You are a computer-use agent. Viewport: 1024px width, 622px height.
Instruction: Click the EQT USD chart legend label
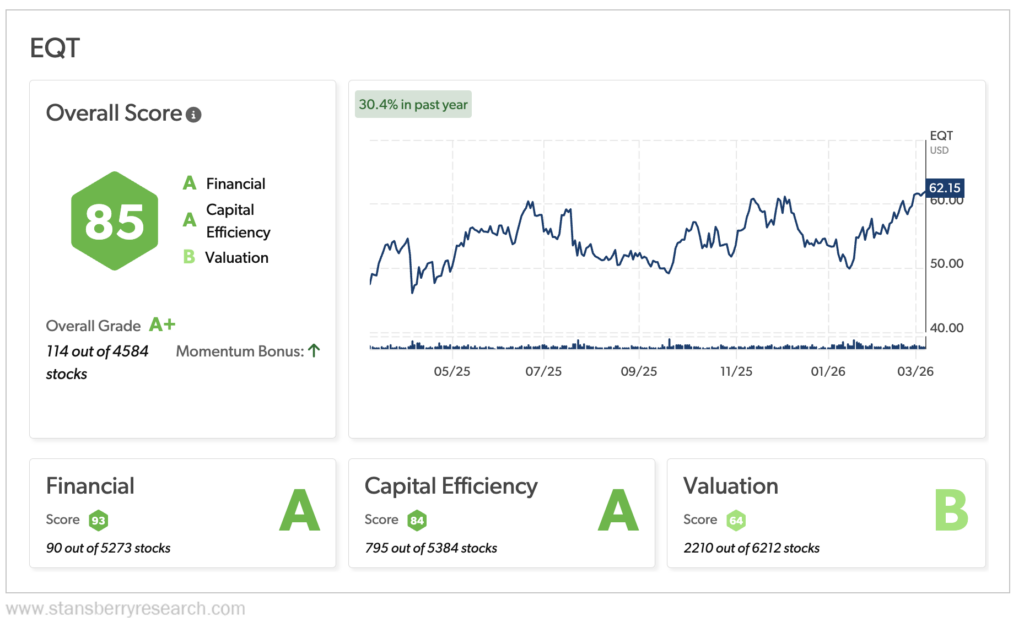tap(940, 140)
